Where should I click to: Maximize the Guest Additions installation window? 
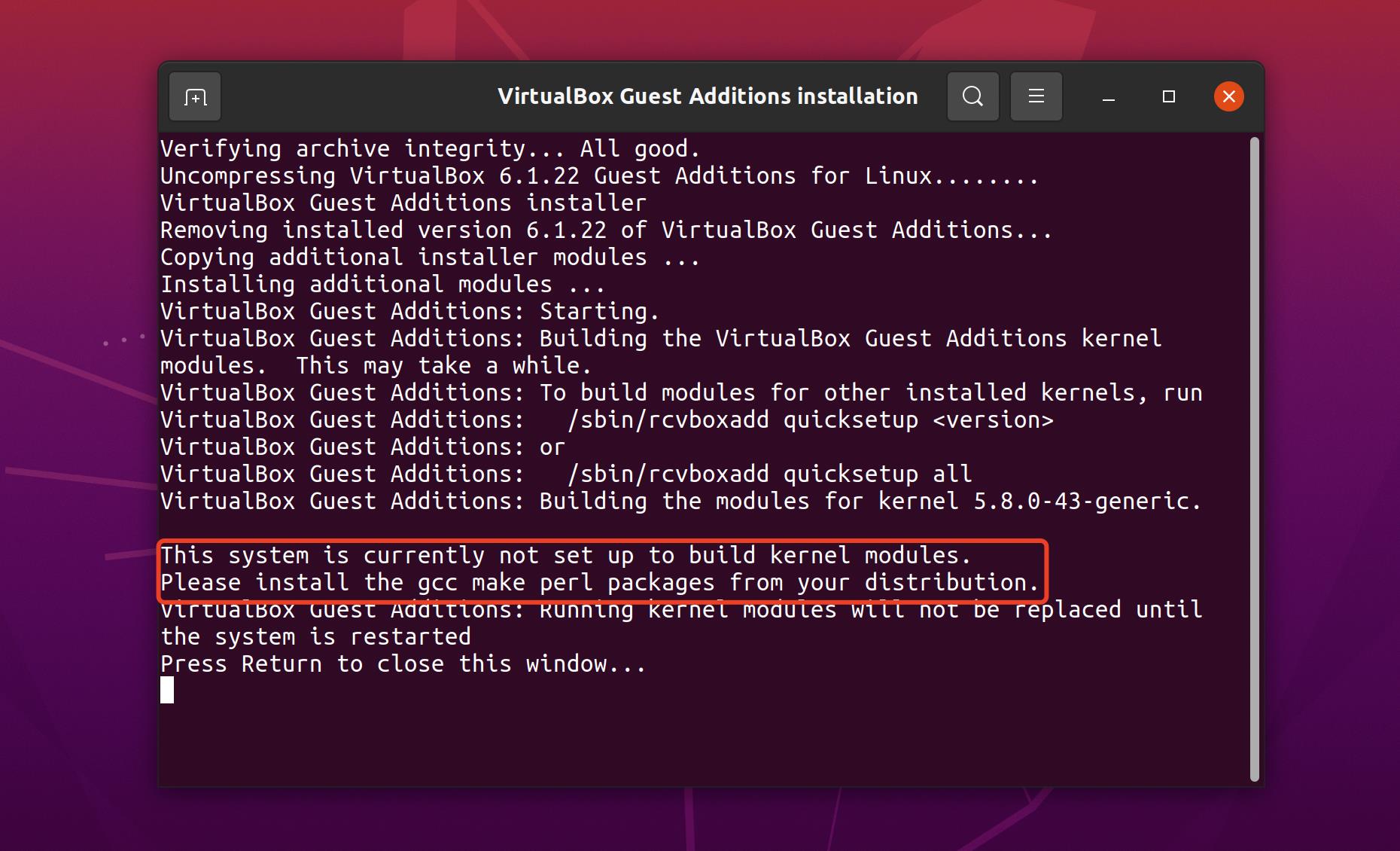click(x=1169, y=96)
